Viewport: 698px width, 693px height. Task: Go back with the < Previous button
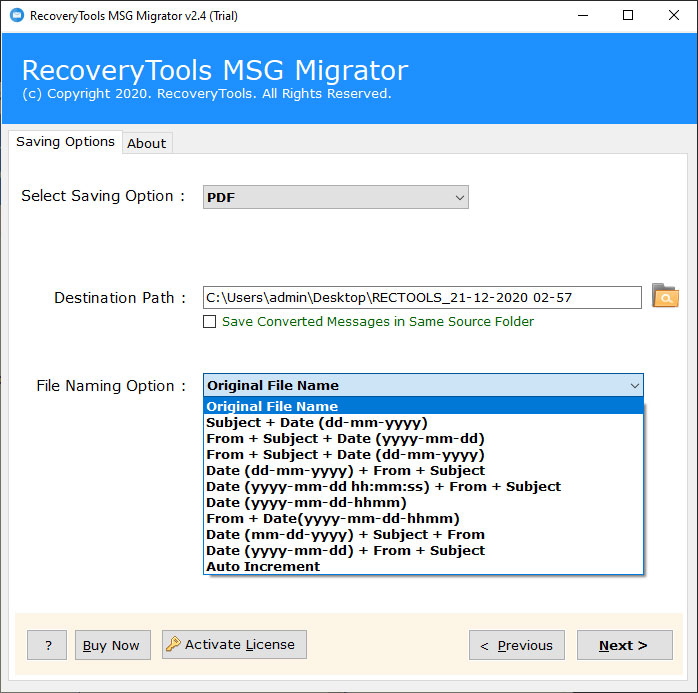point(517,645)
